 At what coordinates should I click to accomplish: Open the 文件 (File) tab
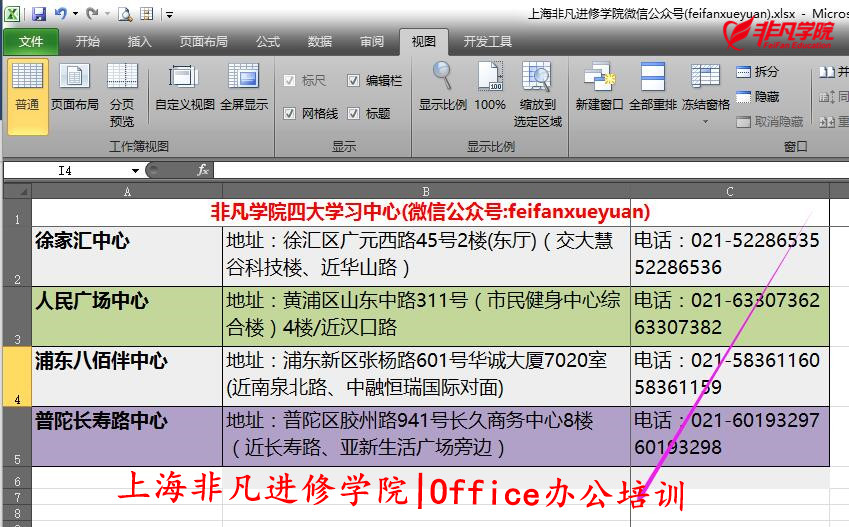31,41
